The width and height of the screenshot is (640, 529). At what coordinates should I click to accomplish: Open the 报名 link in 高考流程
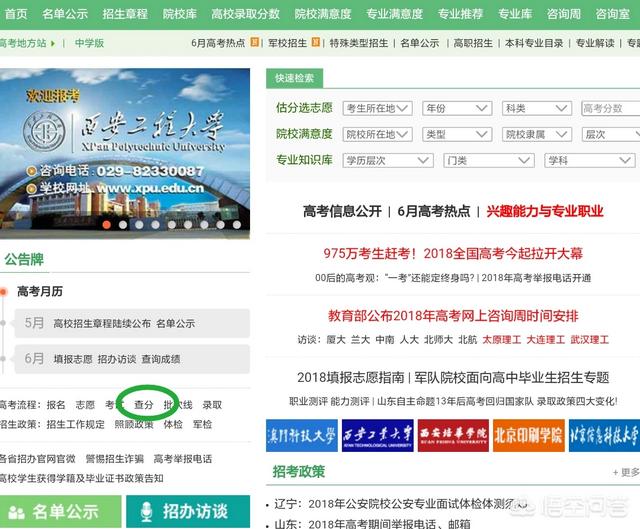(56, 405)
